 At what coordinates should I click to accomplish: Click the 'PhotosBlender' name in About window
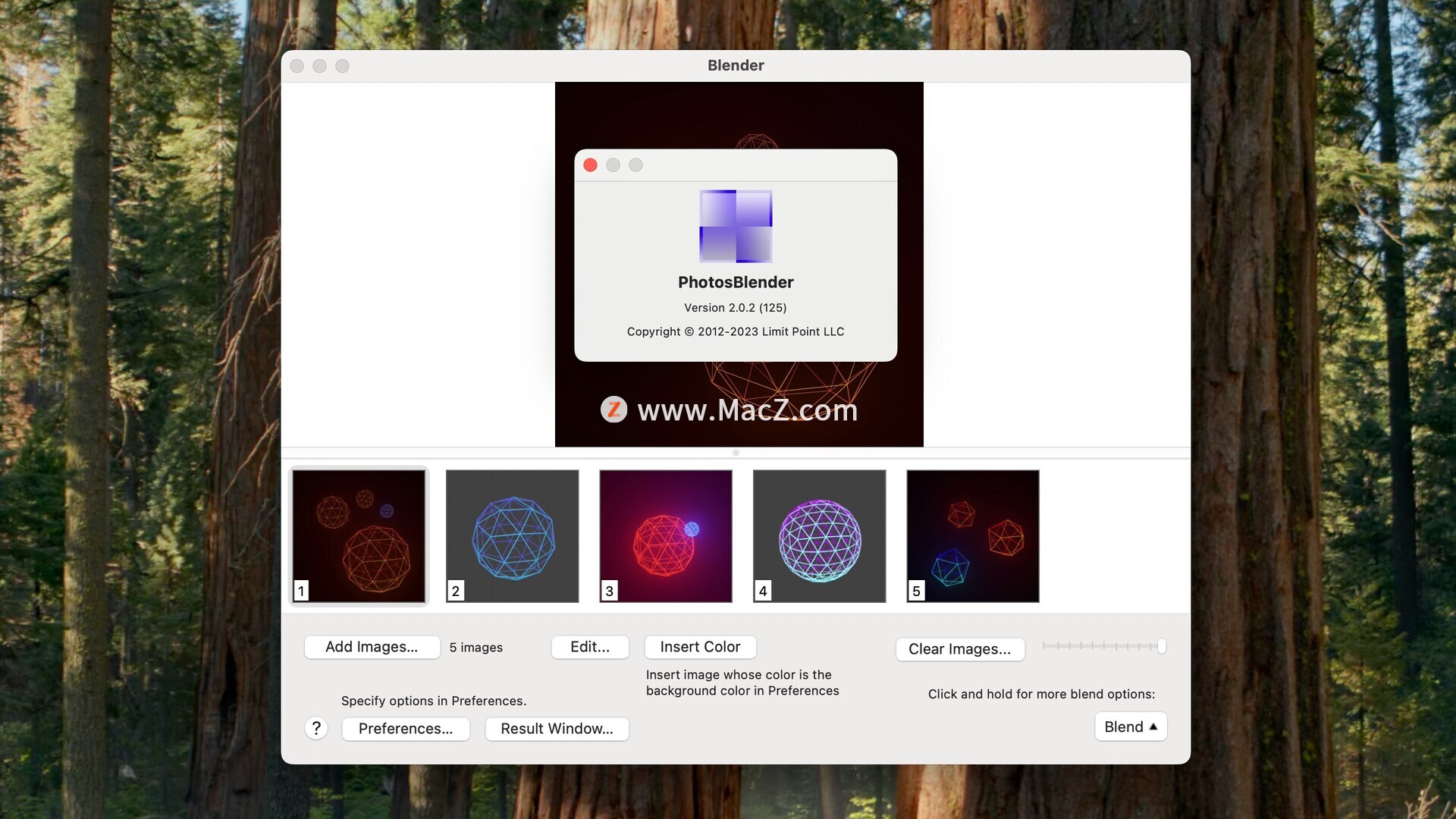click(x=736, y=282)
